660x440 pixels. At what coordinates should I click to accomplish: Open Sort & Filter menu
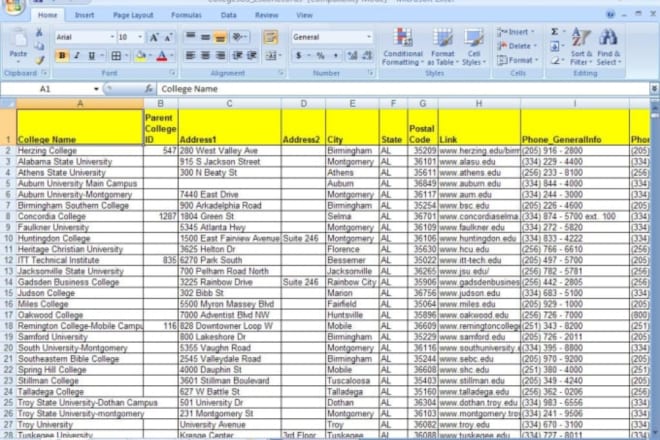coord(581,47)
